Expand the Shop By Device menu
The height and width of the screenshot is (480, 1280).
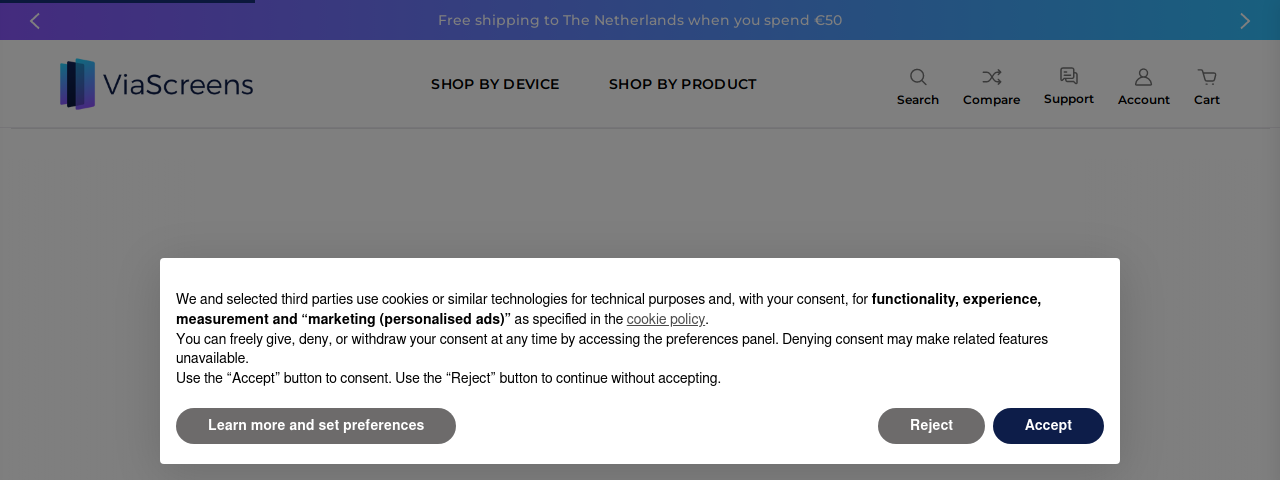495,84
